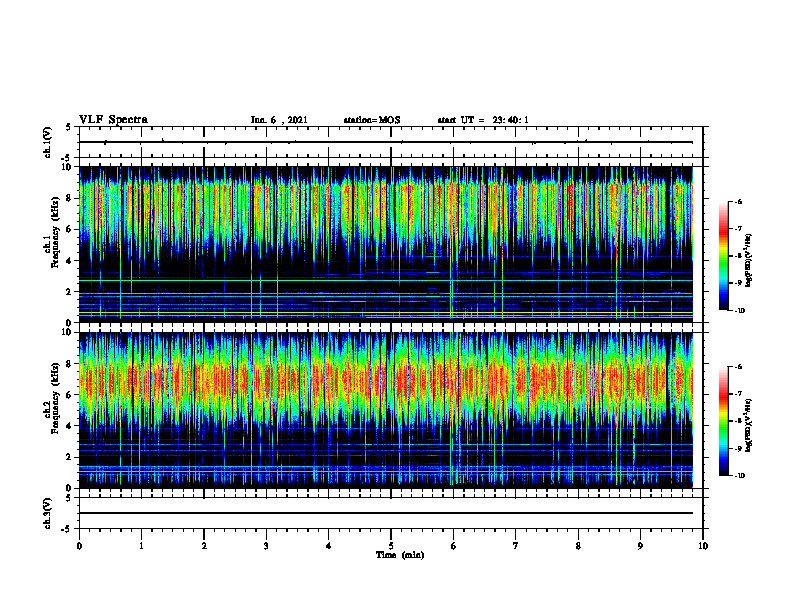This screenshot has height=612, width=792.
Task: Click the ch.2 color bar "-10" label
Action: pyautogui.click(x=739, y=476)
